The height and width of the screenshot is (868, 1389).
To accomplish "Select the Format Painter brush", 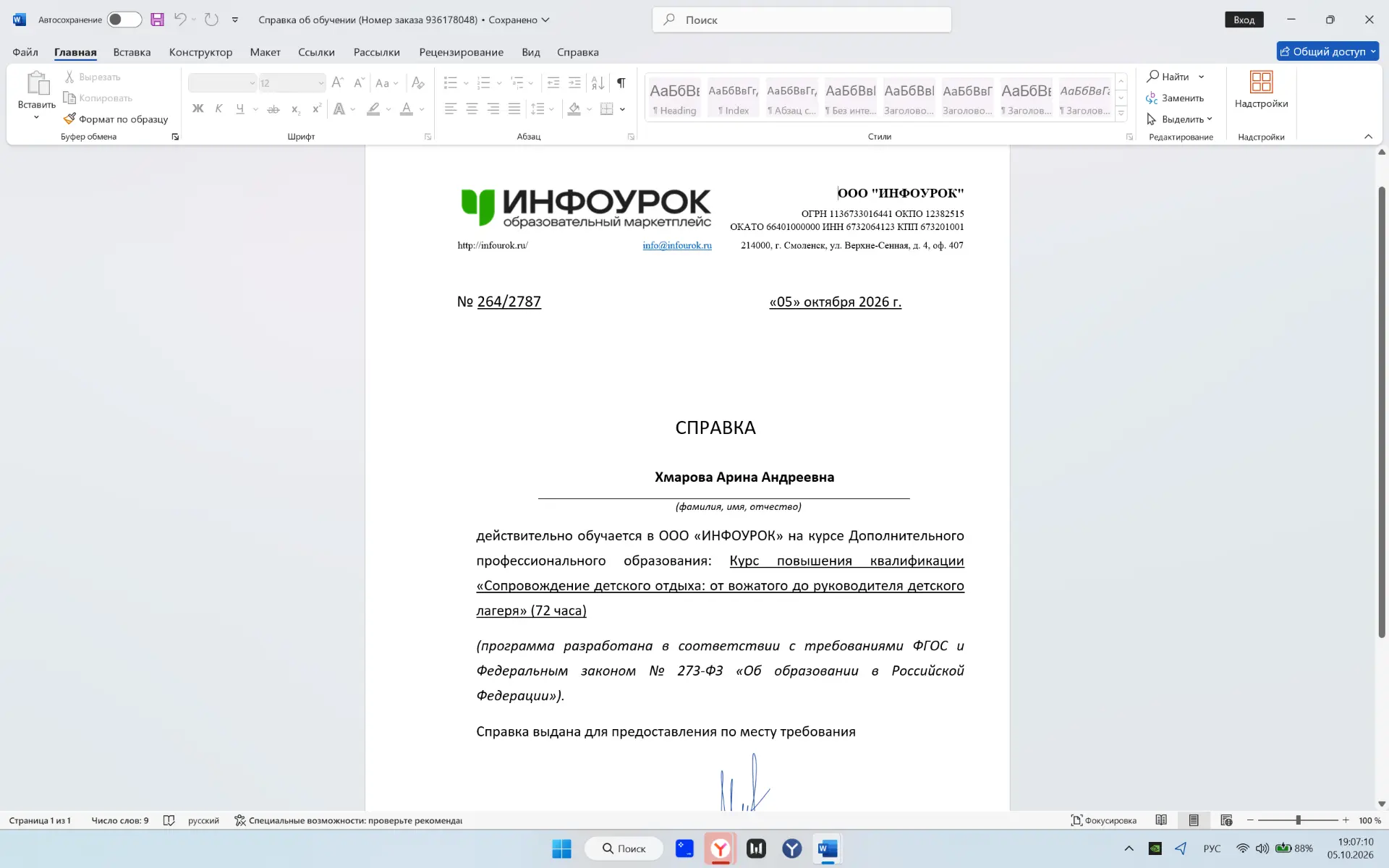I will pos(116,119).
